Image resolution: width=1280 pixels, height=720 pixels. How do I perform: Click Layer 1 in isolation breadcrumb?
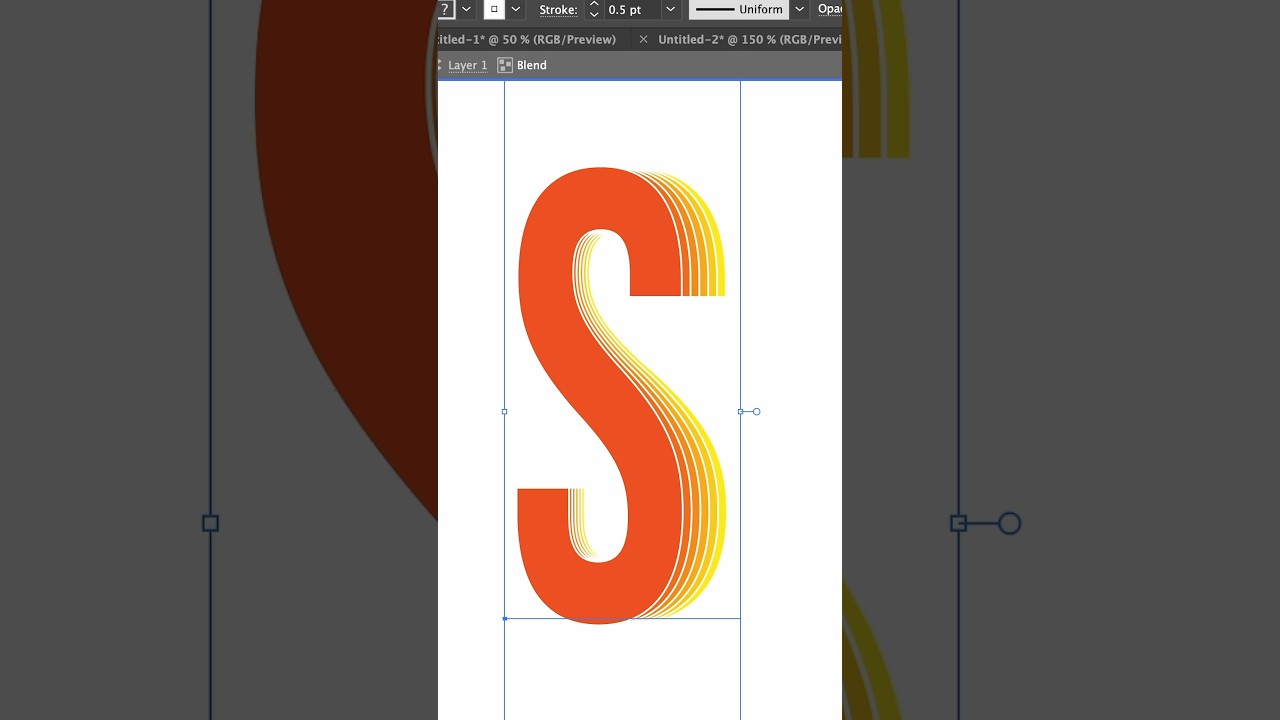point(467,65)
